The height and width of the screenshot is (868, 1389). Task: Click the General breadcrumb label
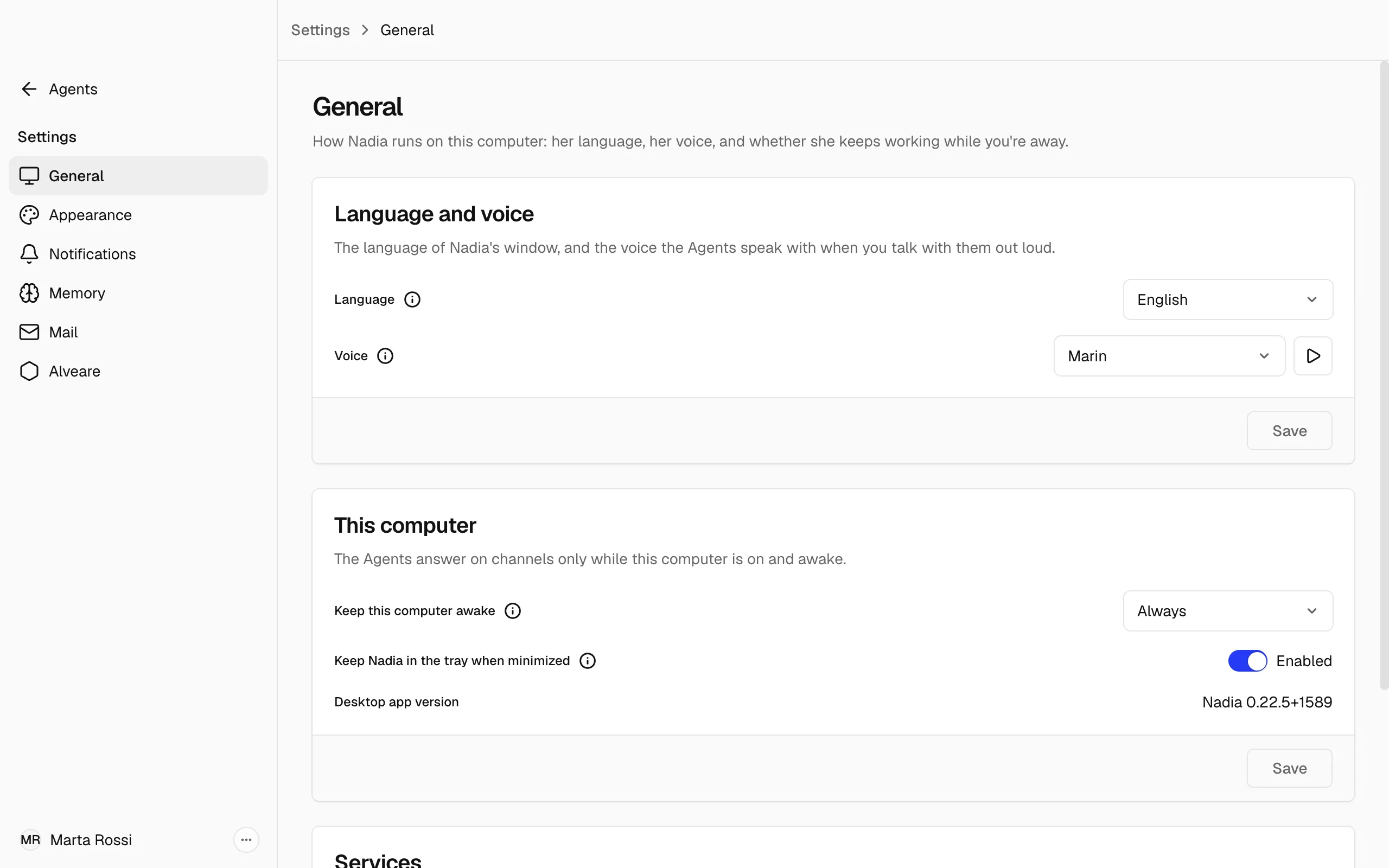coord(407,30)
